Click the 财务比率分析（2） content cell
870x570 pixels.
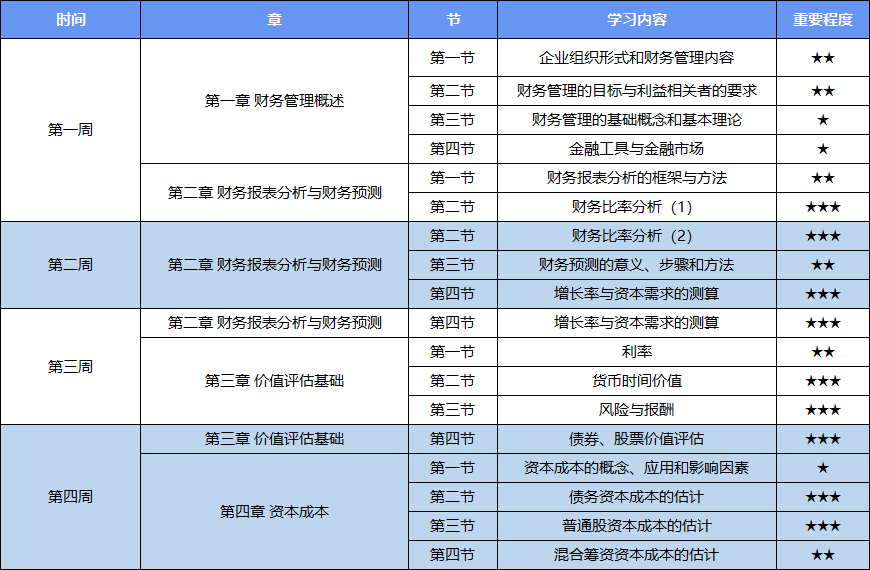636,236
